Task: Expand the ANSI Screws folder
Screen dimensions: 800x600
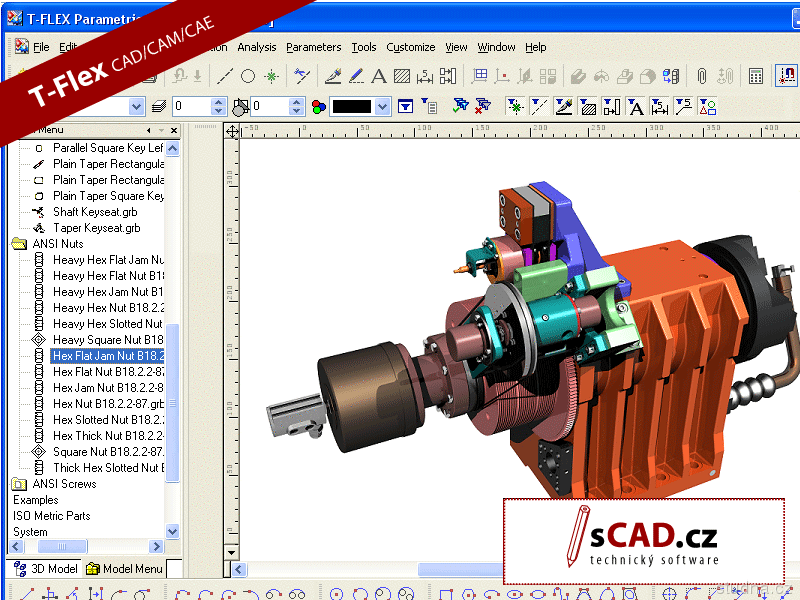Action: click(19, 484)
